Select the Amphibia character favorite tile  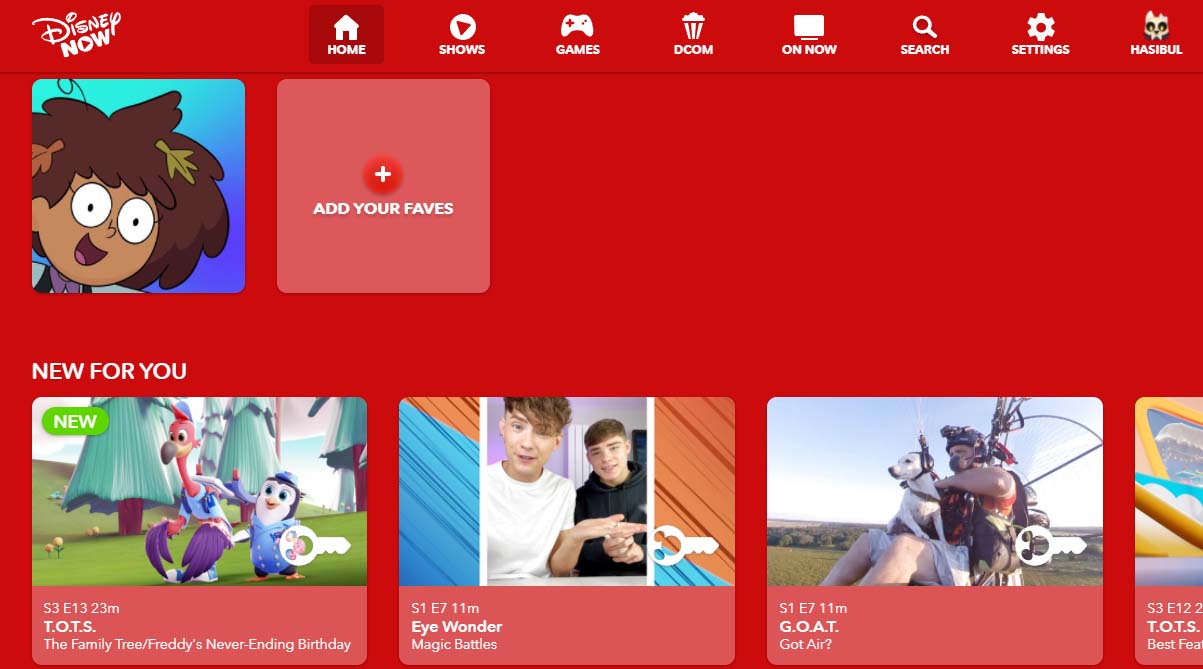(x=138, y=186)
